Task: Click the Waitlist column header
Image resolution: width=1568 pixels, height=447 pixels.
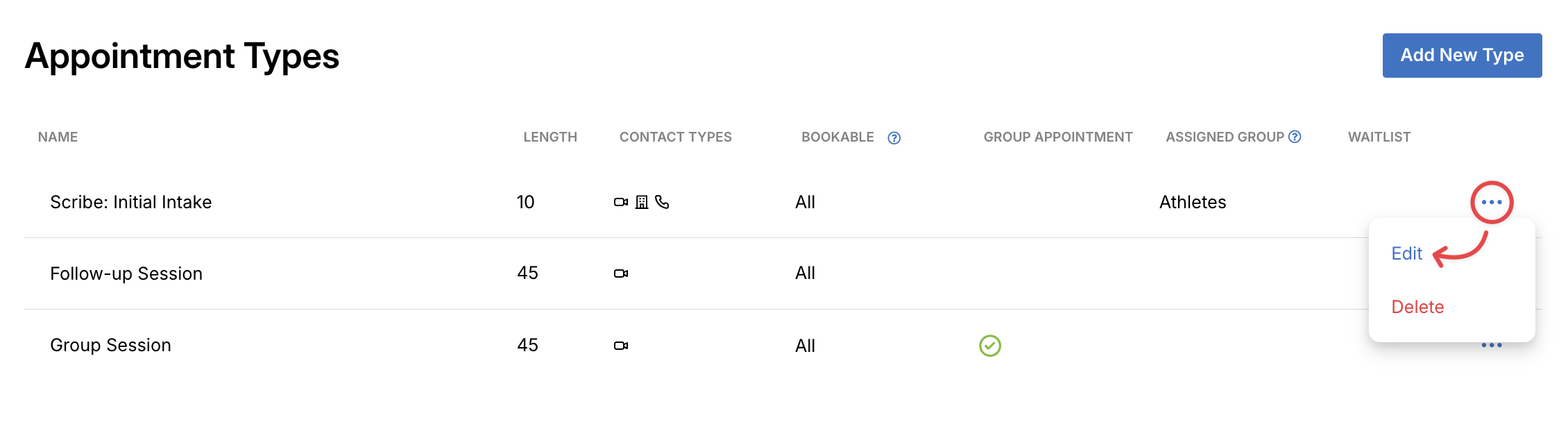Action: coord(1379,137)
